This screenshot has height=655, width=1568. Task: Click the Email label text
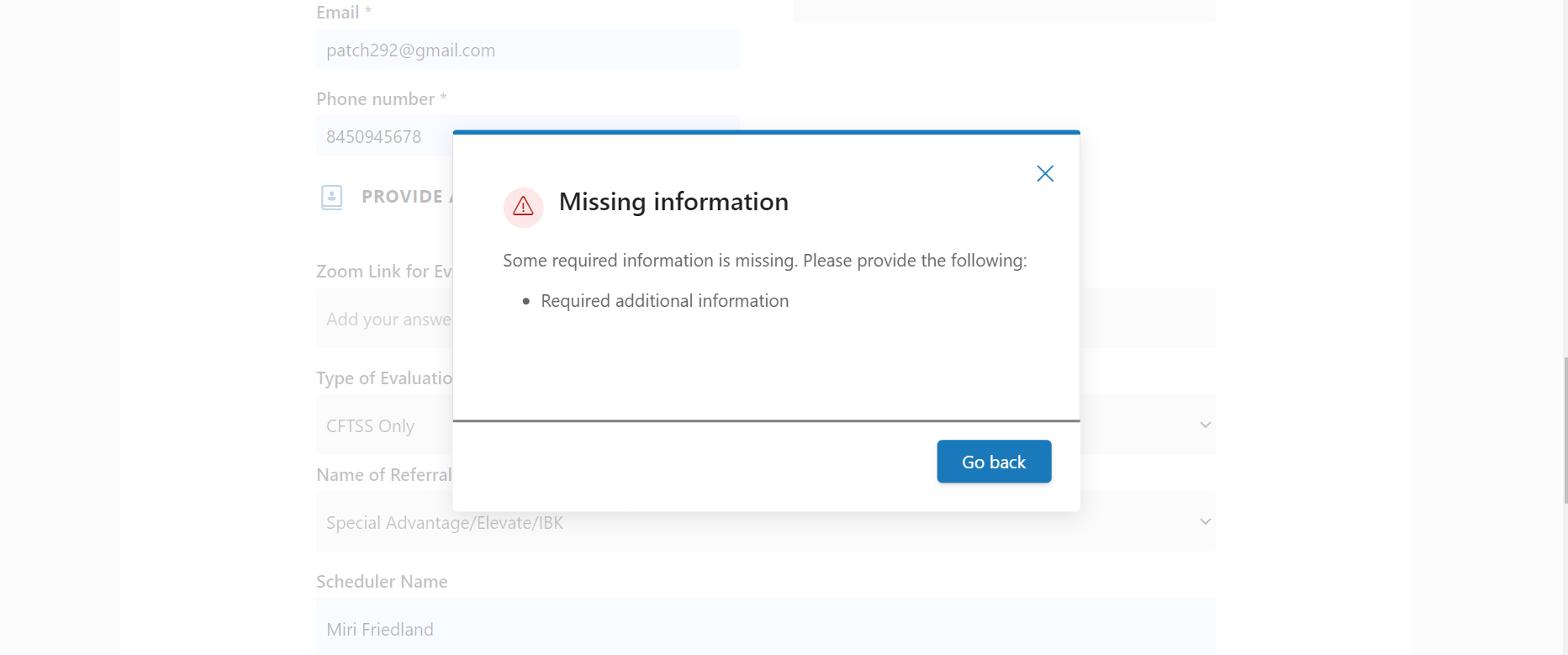pyautogui.click(x=337, y=13)
